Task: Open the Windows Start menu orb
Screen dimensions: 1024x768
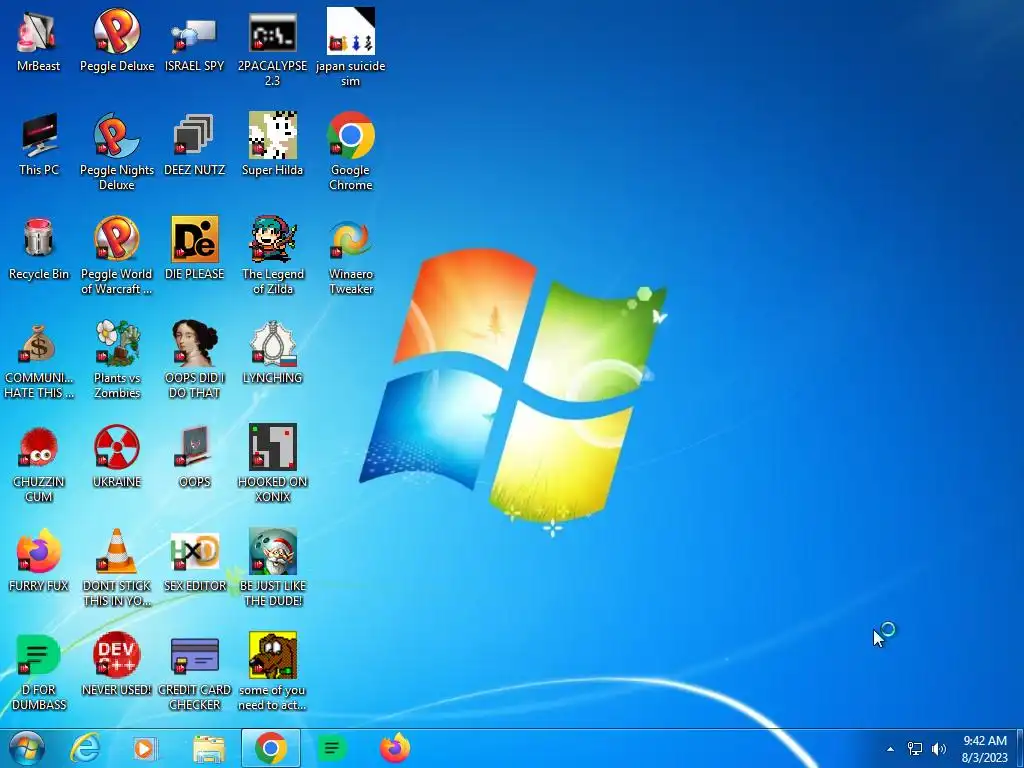Action: click(27, 748)
